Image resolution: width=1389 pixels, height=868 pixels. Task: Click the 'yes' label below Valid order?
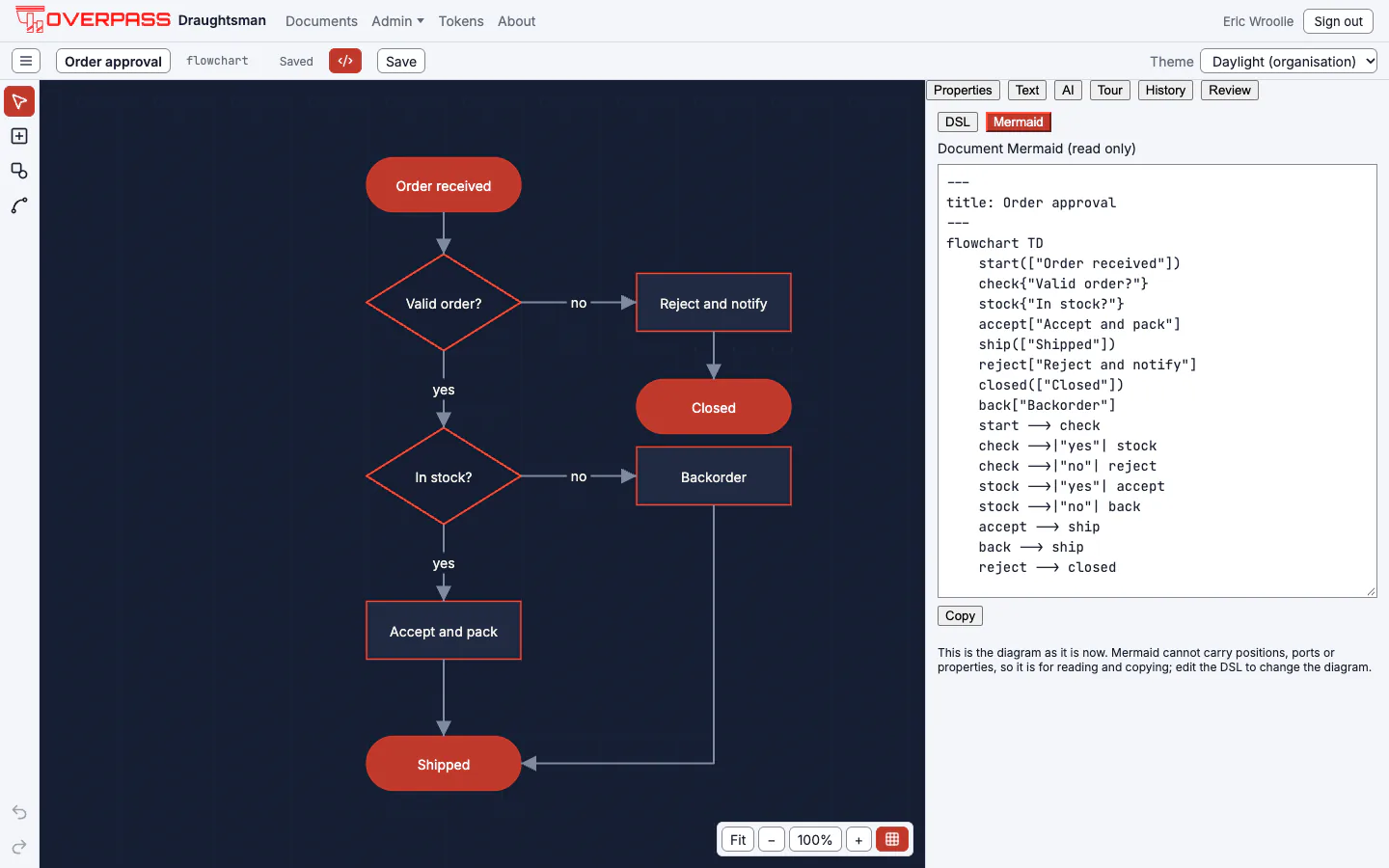click(444, 390)
